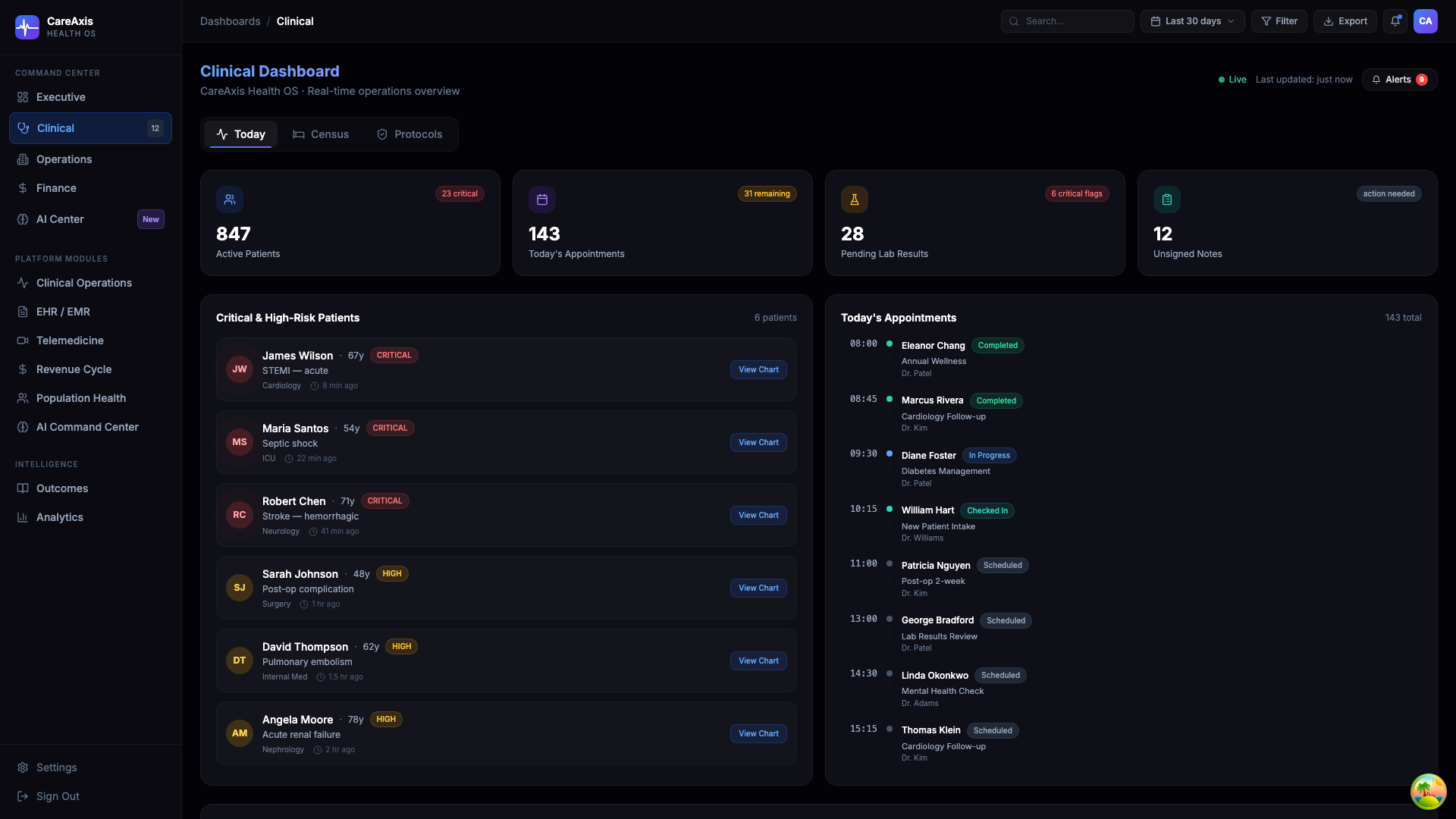Viewport: 1456px width, 819px height.
Task: Click the AM avatar for Angela Moore
Action: point(240,733)
